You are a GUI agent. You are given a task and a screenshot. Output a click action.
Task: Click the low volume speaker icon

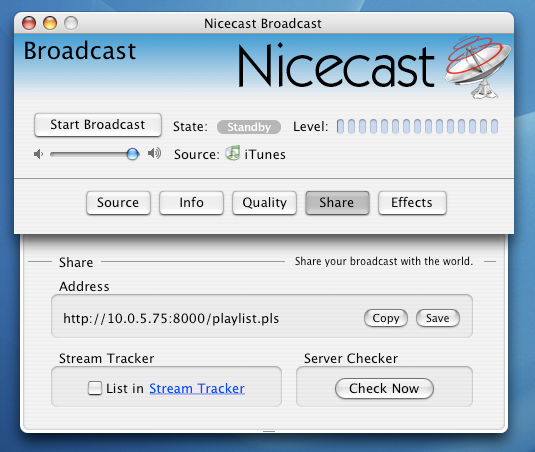tap(38, 154)
